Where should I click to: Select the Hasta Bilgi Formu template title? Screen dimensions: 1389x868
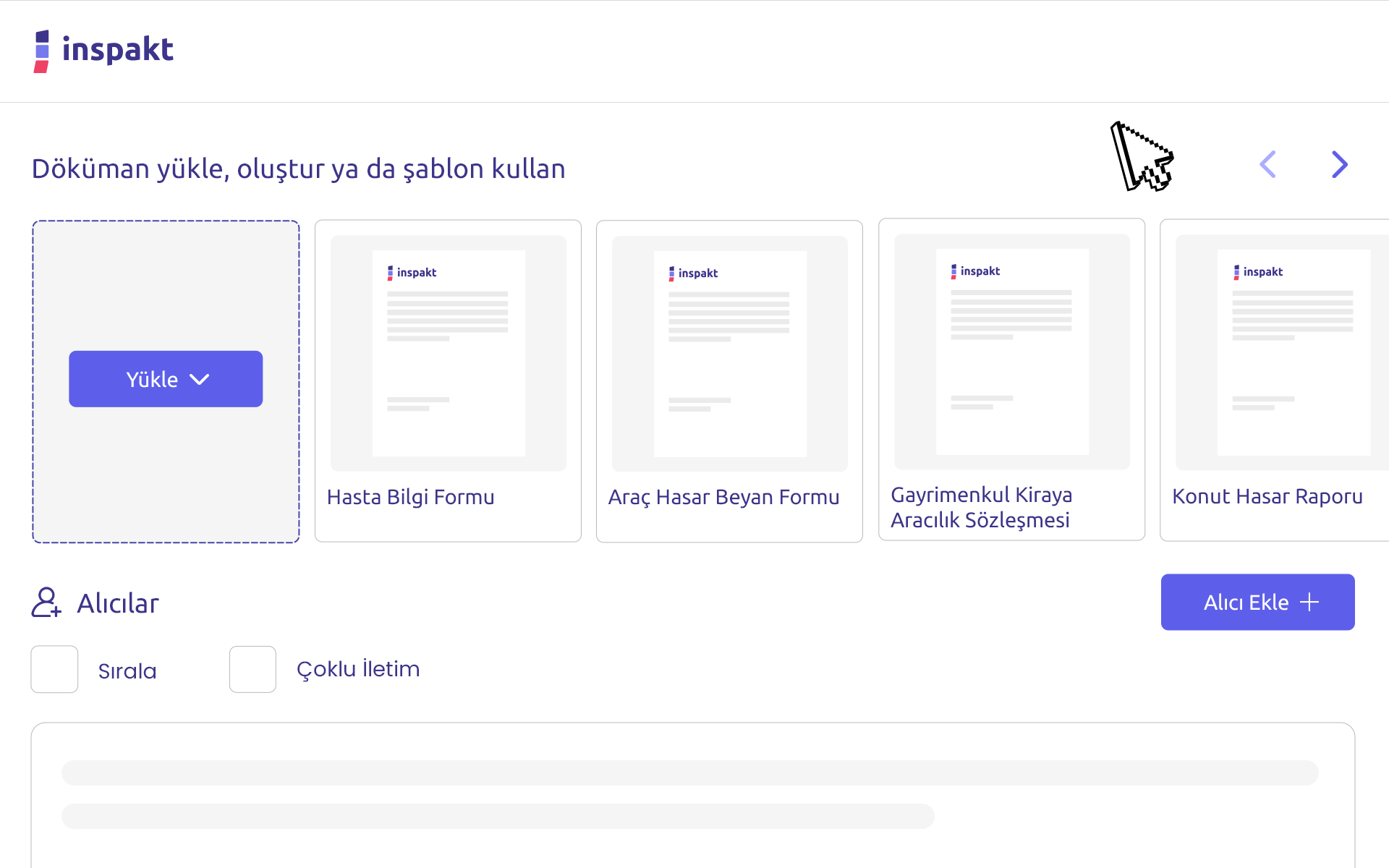[410, 498]
